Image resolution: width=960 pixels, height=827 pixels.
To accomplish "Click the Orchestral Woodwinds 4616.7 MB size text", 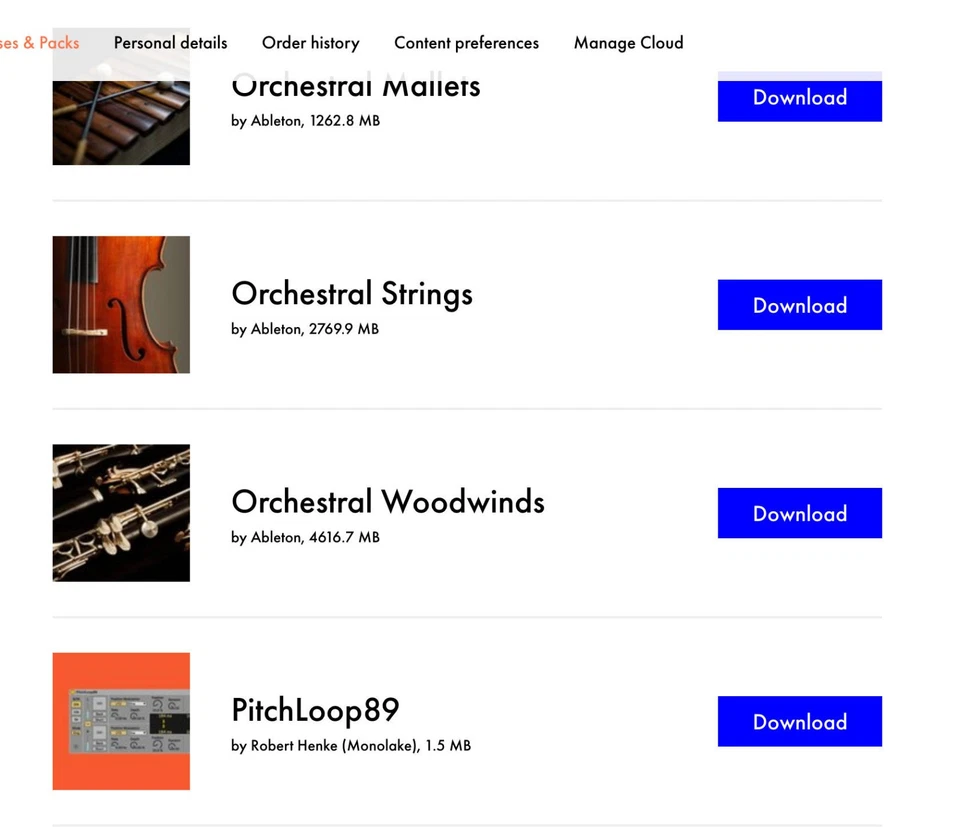I will pyautogui.click(x=344, y=537).
